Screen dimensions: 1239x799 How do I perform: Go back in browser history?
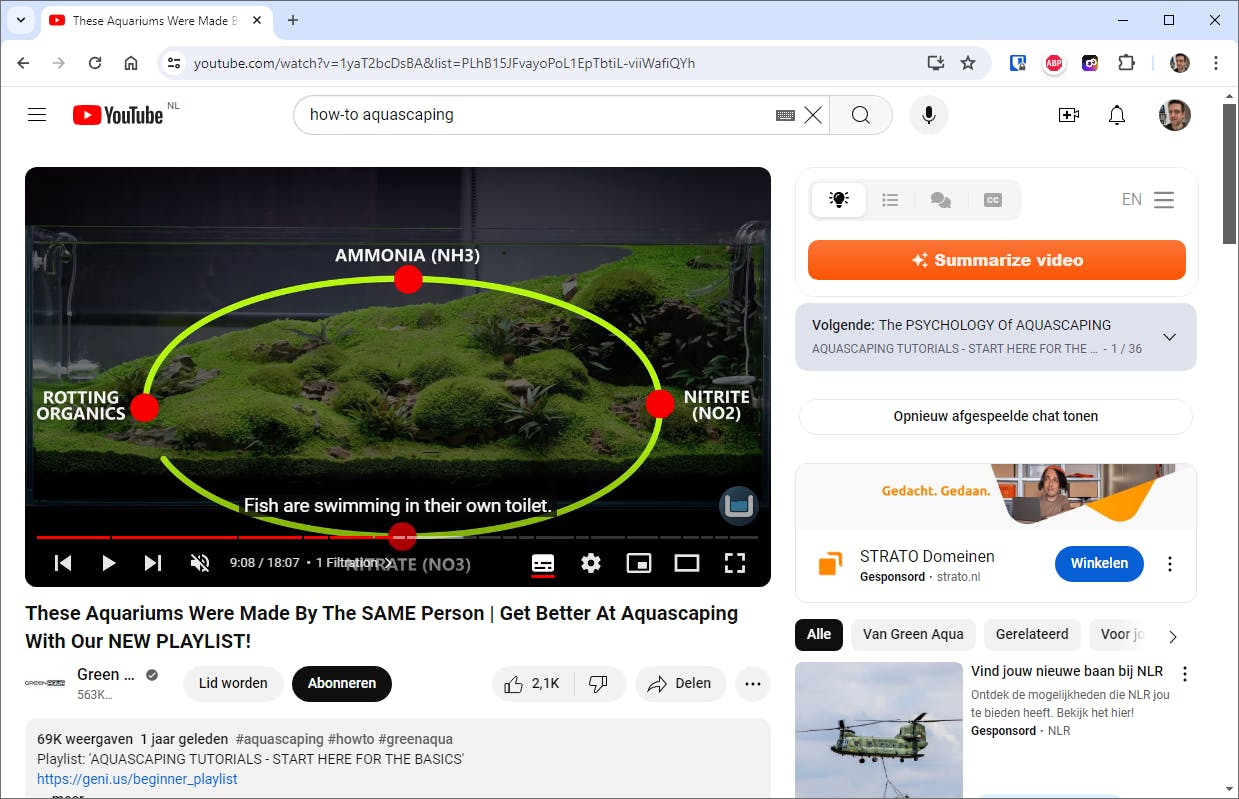click(23, 63)
